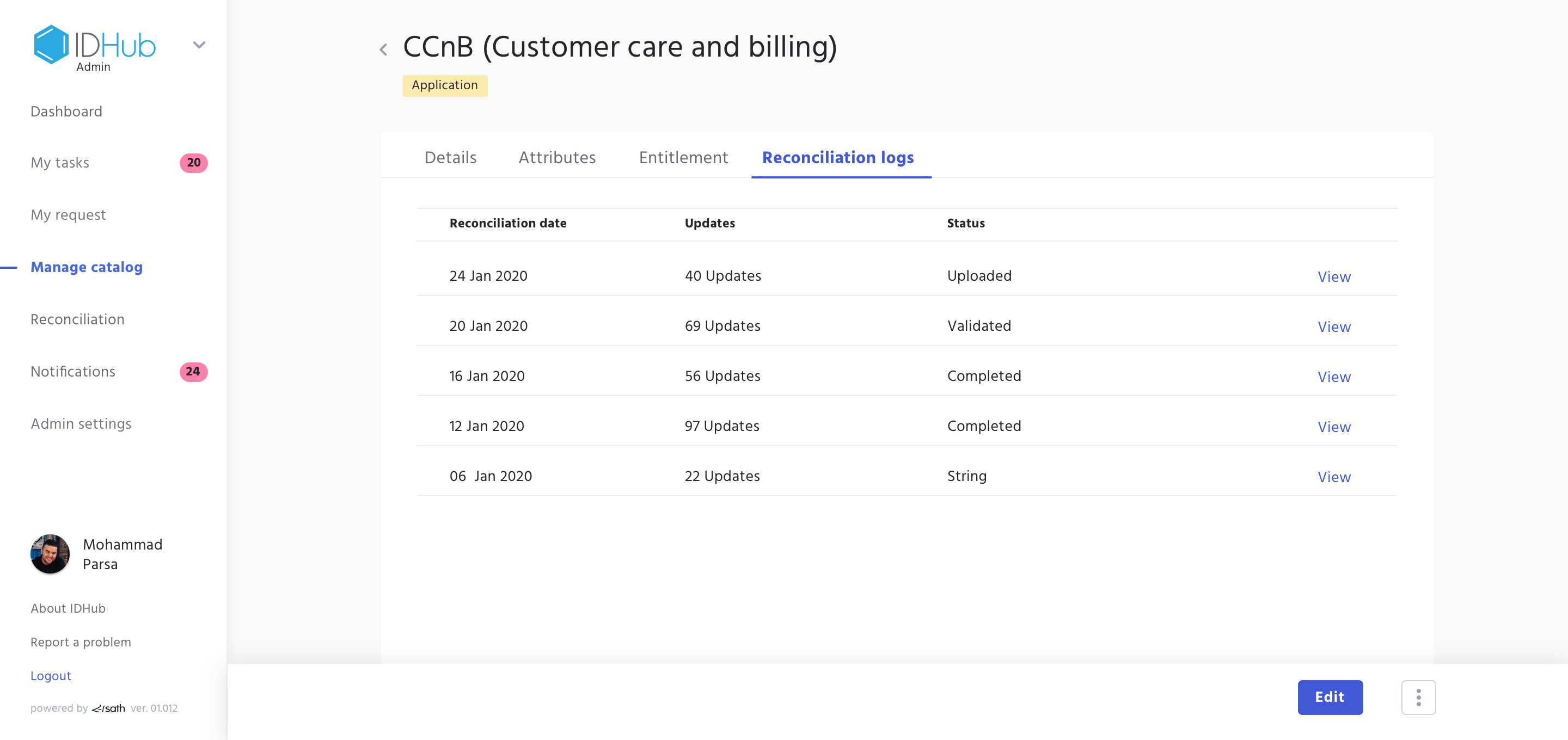
Task: Click Mohammad Parsa's profile avatar
Action: click(50, 554)
